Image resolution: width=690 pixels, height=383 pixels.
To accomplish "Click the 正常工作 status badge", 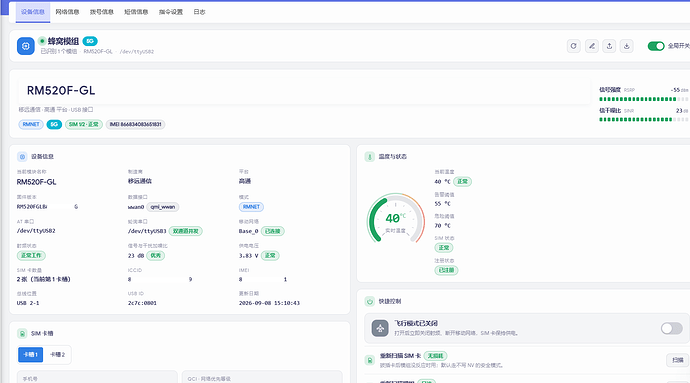I will [x=31, y=255].
